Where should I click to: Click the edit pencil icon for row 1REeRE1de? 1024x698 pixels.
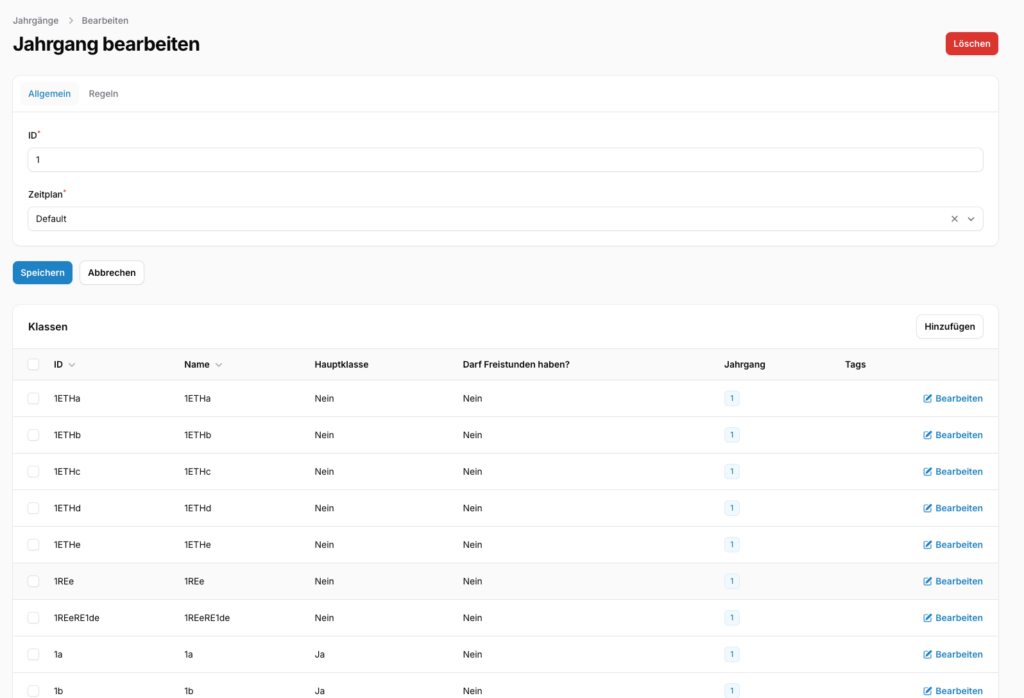927,618
